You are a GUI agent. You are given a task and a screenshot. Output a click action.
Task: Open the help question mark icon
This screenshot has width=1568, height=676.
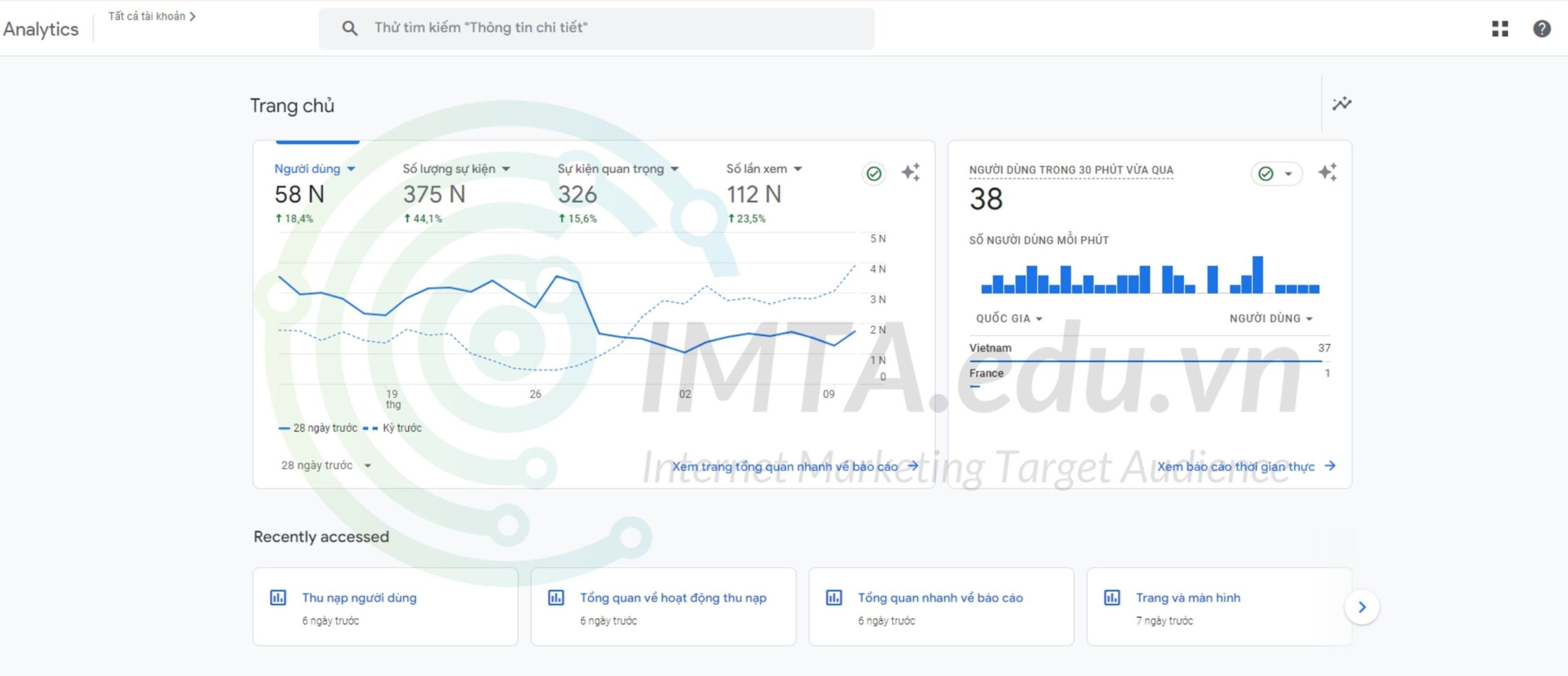click(1542, 29)
